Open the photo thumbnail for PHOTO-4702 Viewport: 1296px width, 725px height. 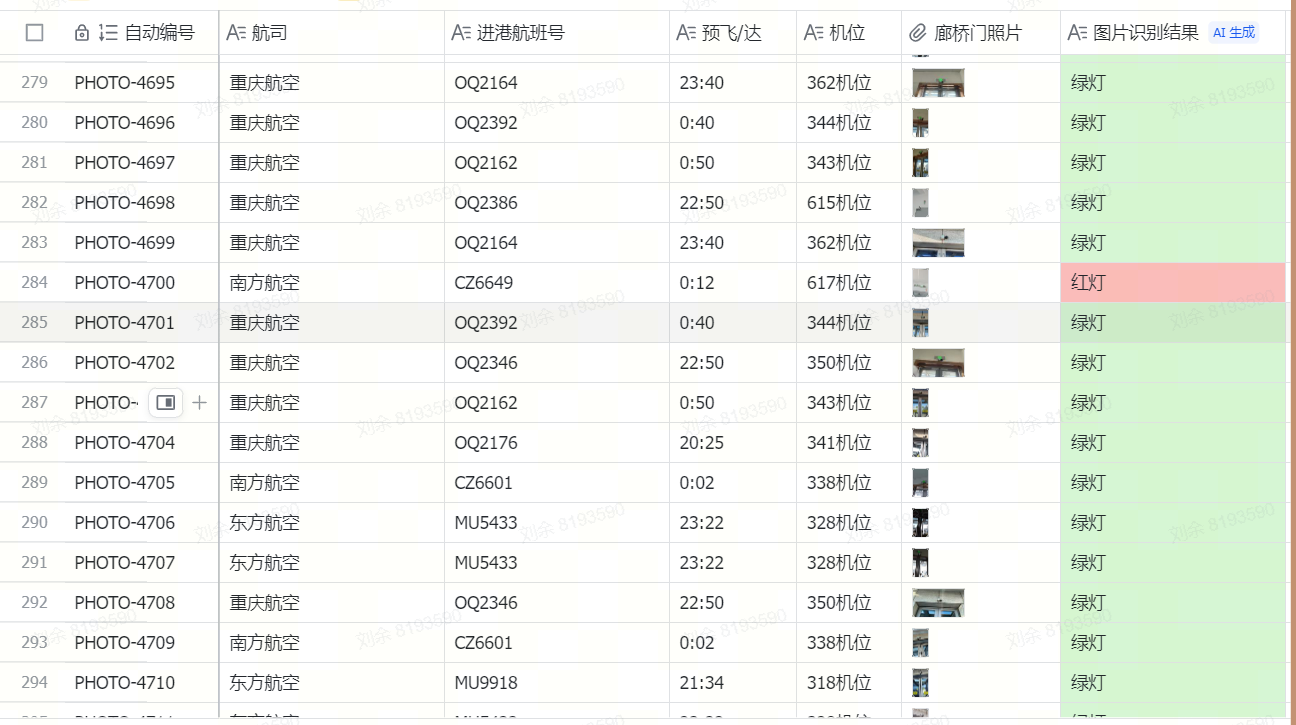pyautogui.click(x=938, y=363)
